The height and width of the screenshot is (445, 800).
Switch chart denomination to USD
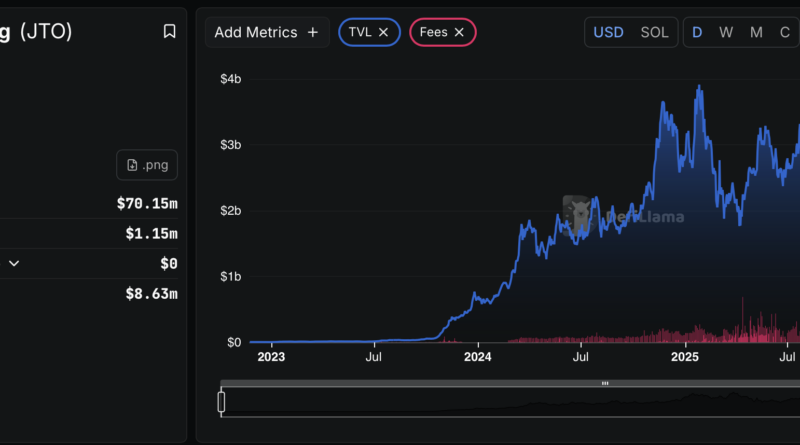[x=608, y=32]
